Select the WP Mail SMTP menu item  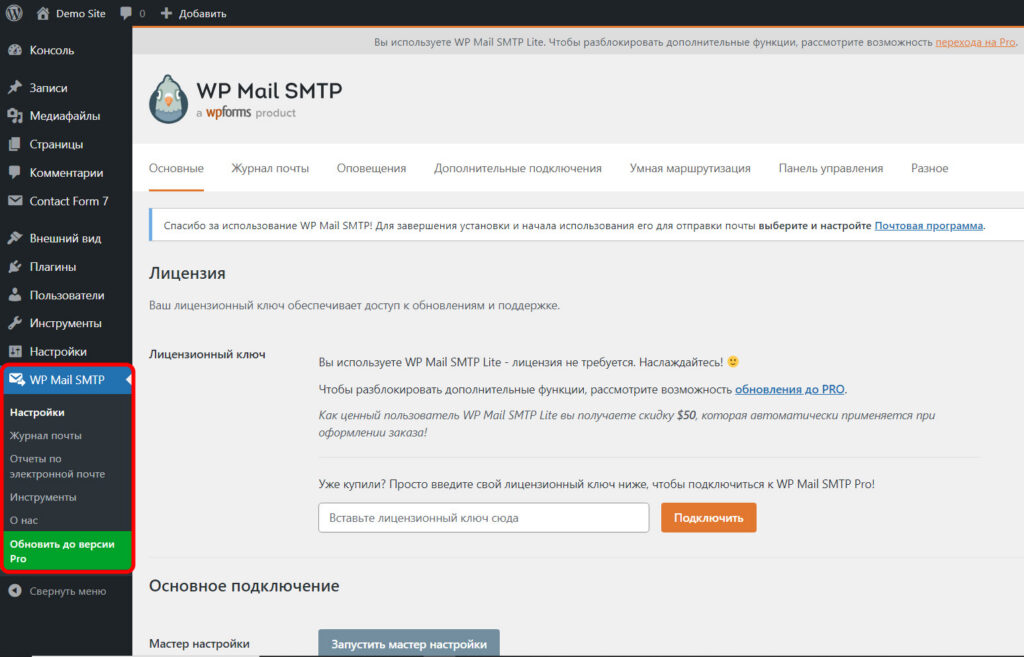[65, 380]
